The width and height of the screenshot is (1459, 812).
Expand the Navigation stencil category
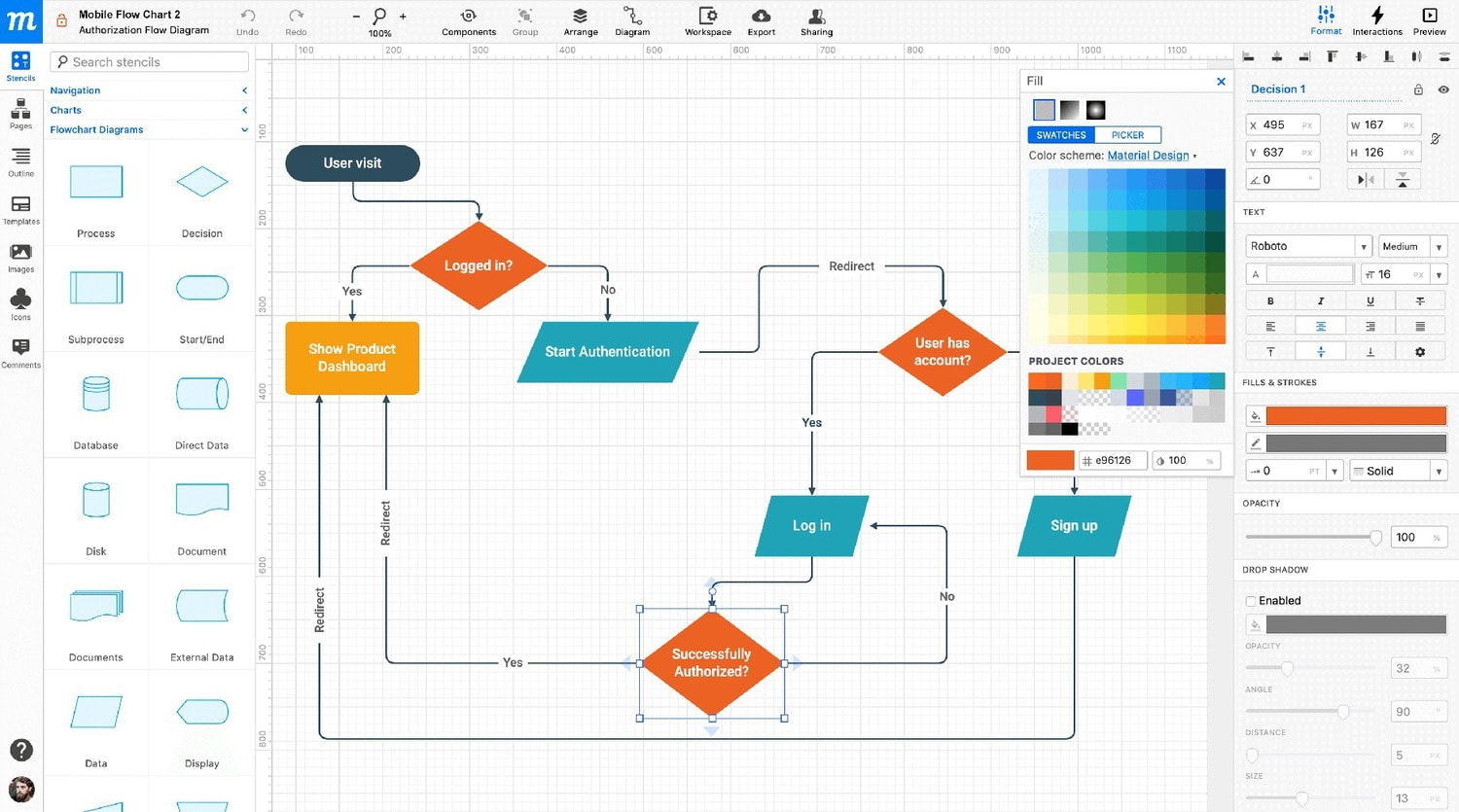pyautogui.click(x=244, y=89)
